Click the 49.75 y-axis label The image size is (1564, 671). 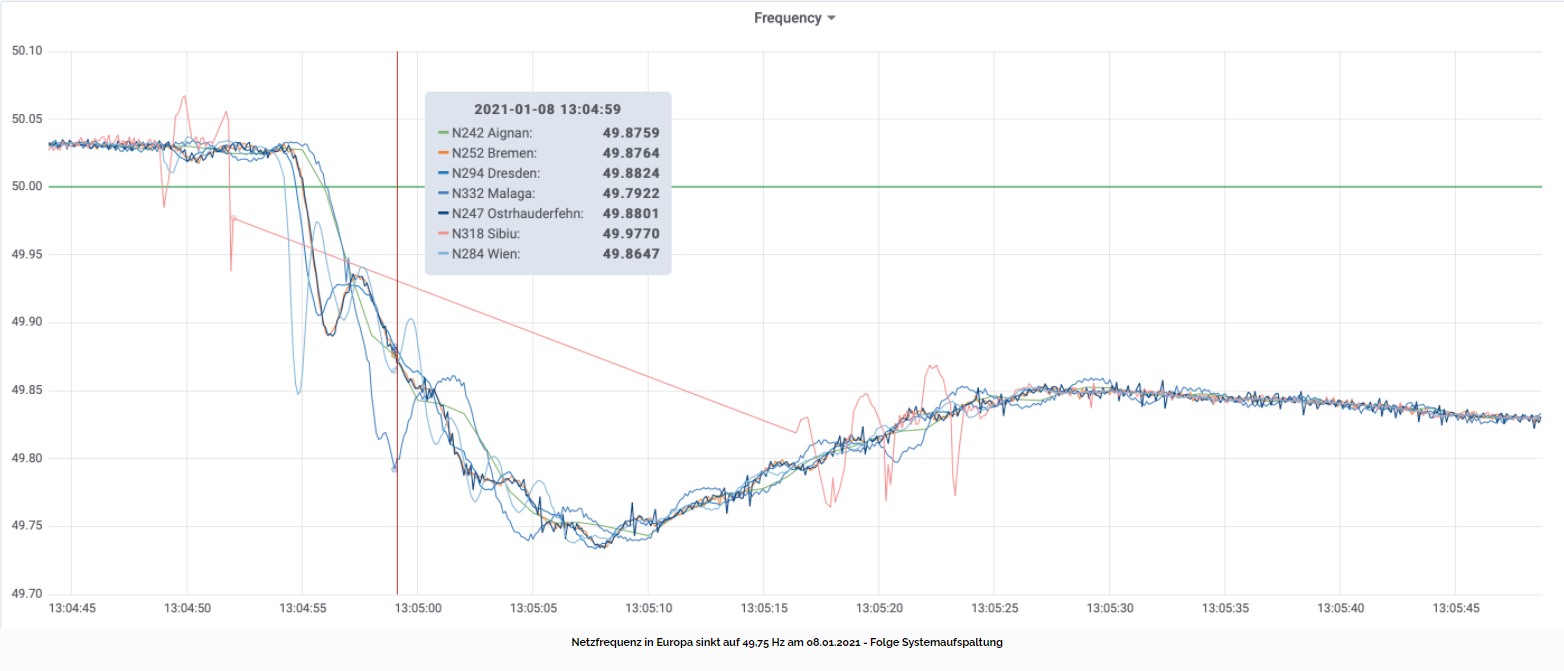coord(27,527)
